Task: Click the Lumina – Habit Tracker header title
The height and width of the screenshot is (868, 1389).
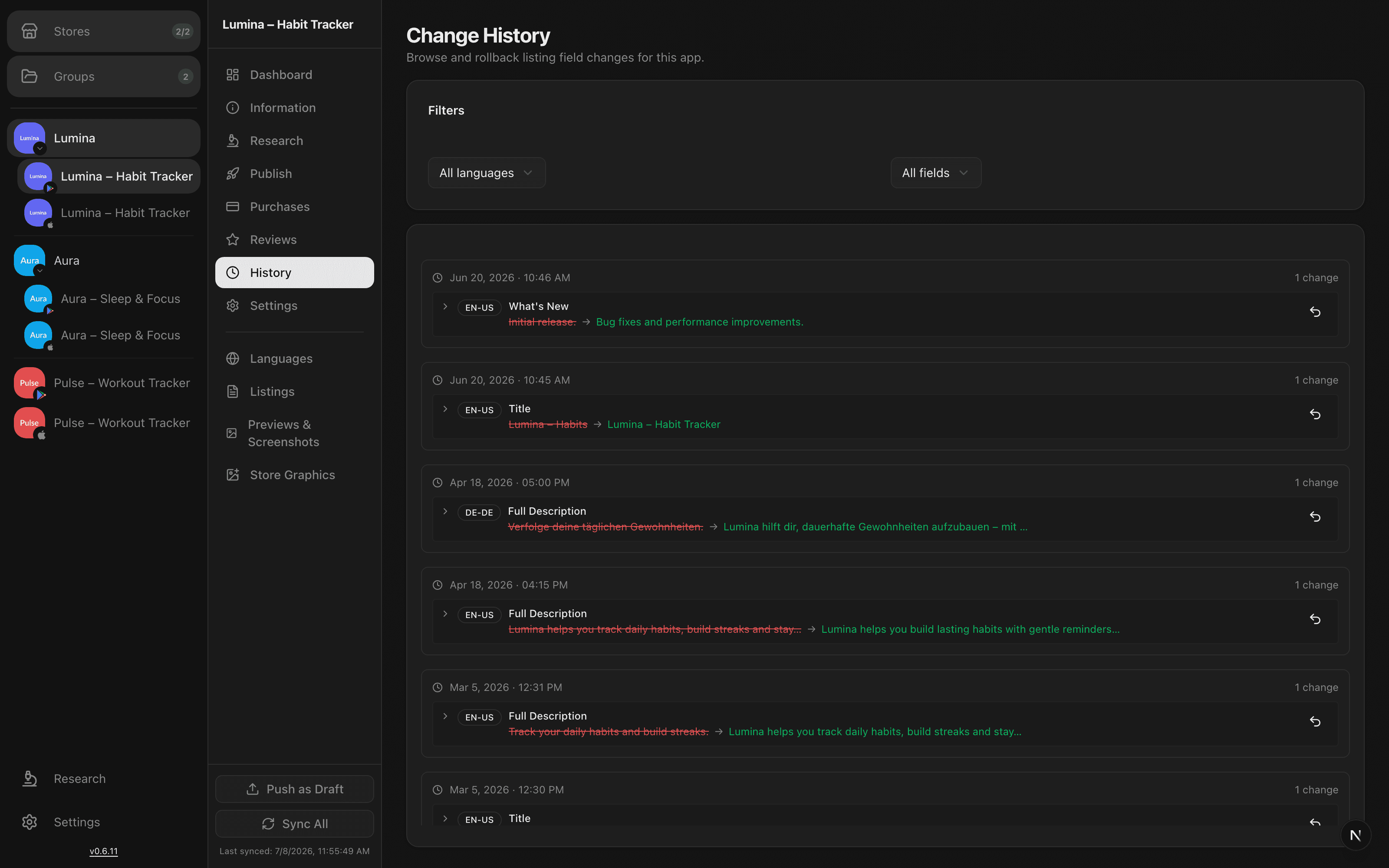Action: pyautogui.click(x=287, y=24)
